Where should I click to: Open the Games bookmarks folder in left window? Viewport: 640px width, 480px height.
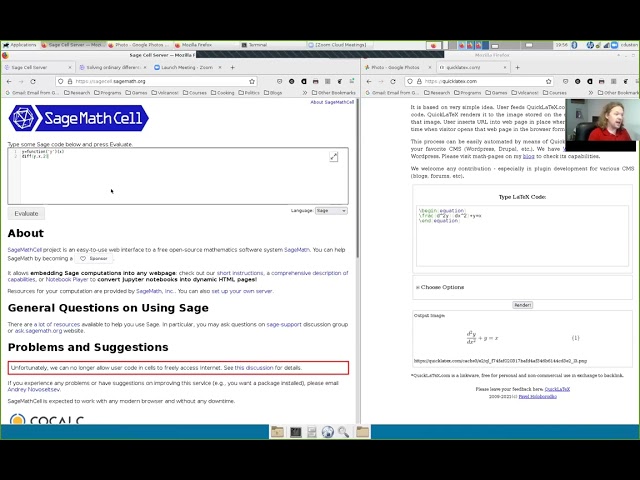click(x=136, y=93)
